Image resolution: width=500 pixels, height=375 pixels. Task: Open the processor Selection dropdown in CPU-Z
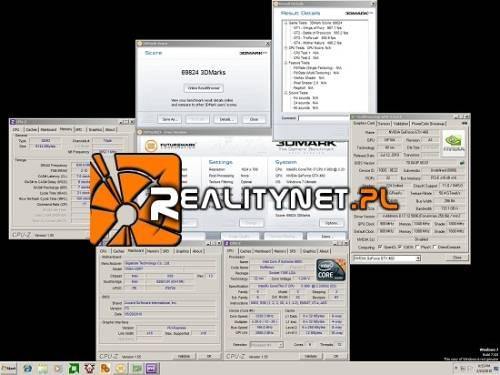[x=267, y=345]
